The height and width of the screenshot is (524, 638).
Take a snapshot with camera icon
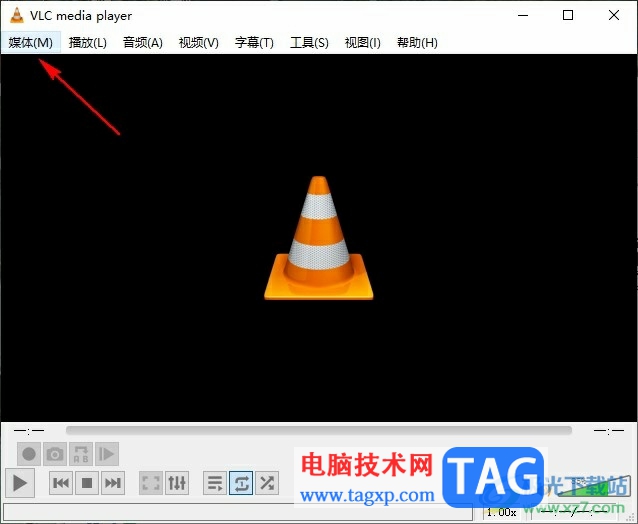click(55, 454)
